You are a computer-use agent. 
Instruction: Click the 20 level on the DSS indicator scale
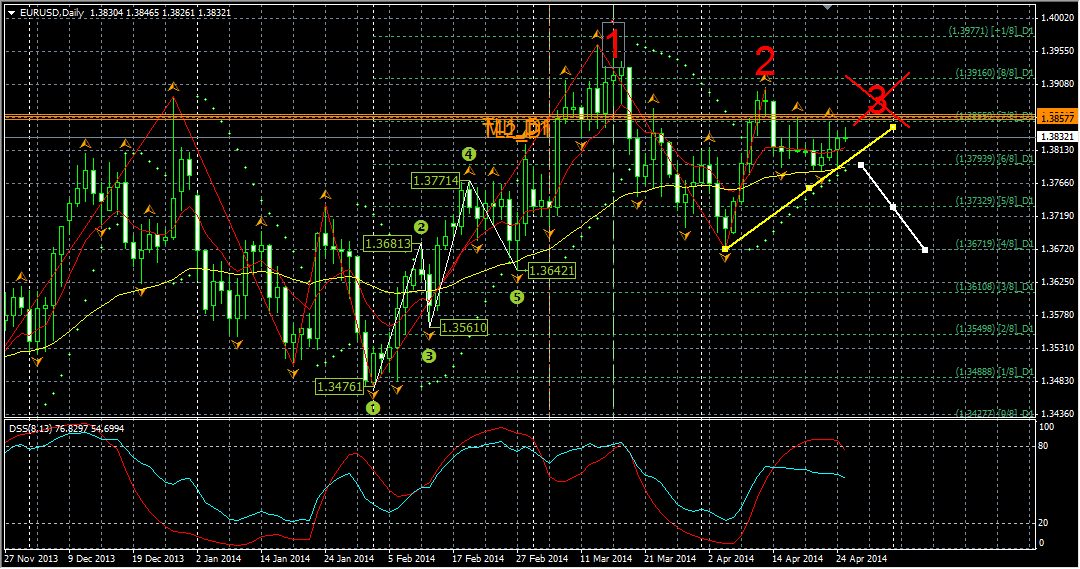[x=1044, y=523]
